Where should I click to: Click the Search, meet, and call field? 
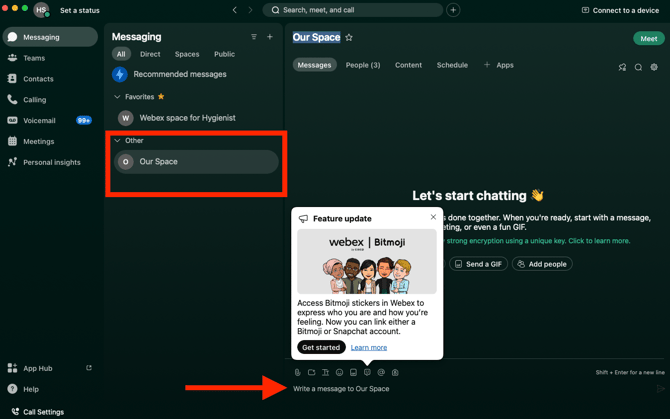(x=353, y=10)
